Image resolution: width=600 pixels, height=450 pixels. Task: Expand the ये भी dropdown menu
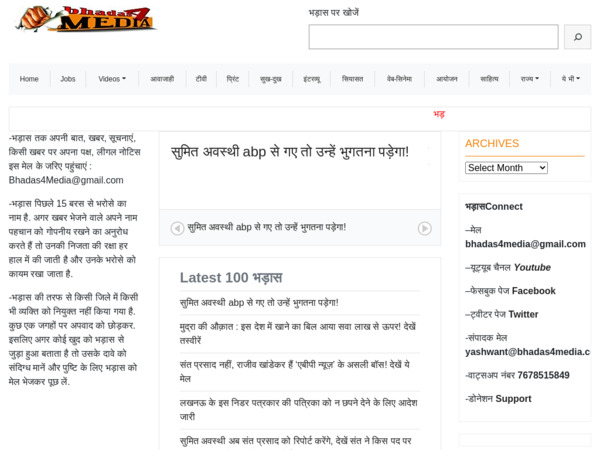click(571, 79)
